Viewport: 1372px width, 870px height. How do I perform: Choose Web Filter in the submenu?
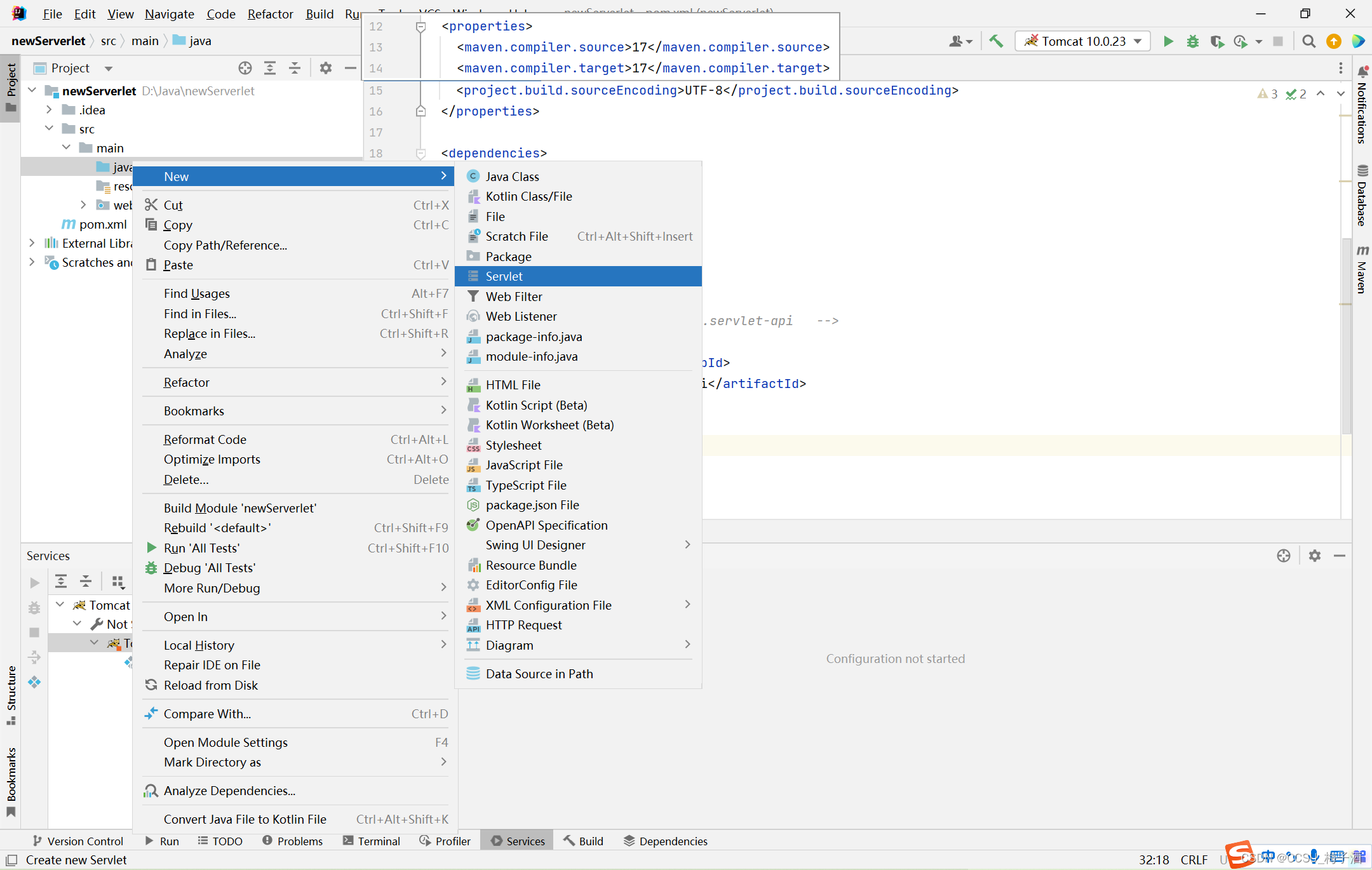(x=579, y=297)
